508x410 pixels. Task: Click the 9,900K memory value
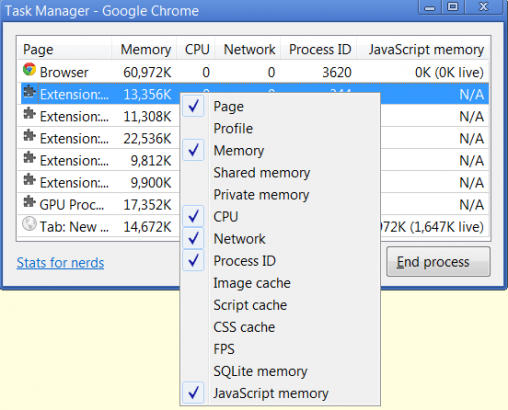tap(151, 183)
